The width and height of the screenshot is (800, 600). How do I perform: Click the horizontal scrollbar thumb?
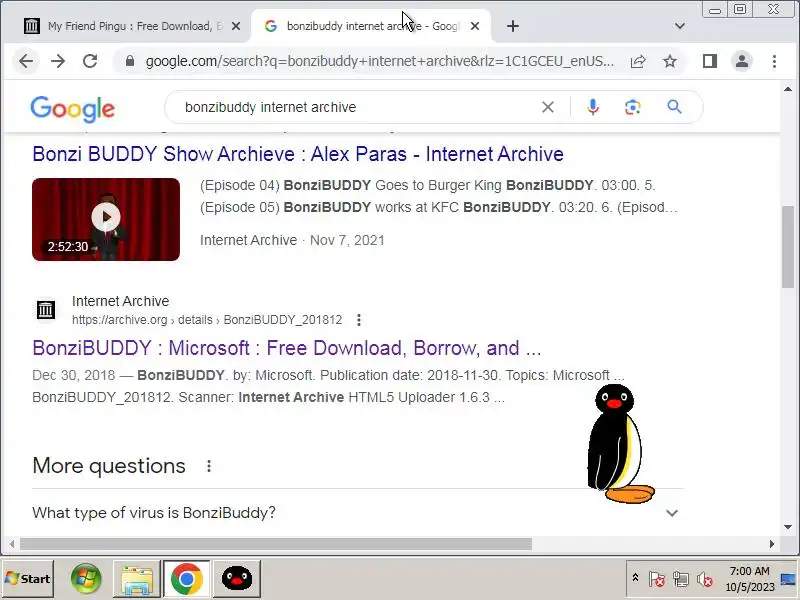tap(276, 544)
